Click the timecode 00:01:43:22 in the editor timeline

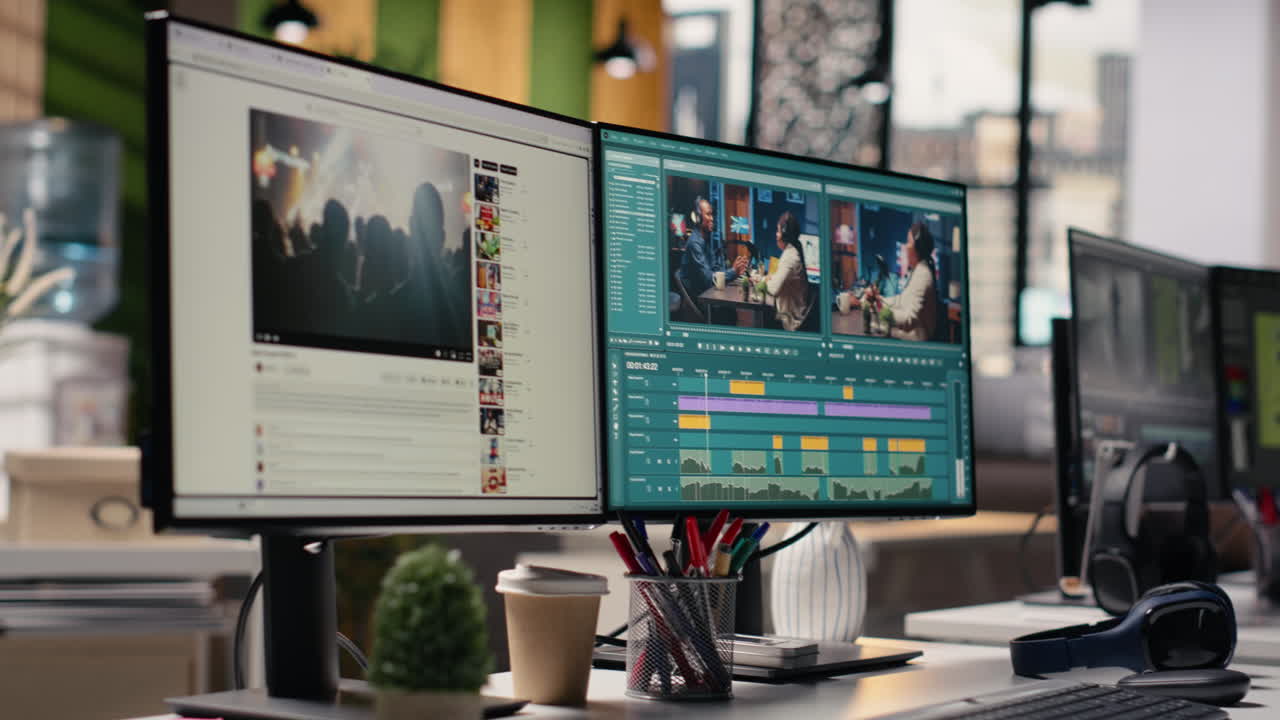[641, 366]
